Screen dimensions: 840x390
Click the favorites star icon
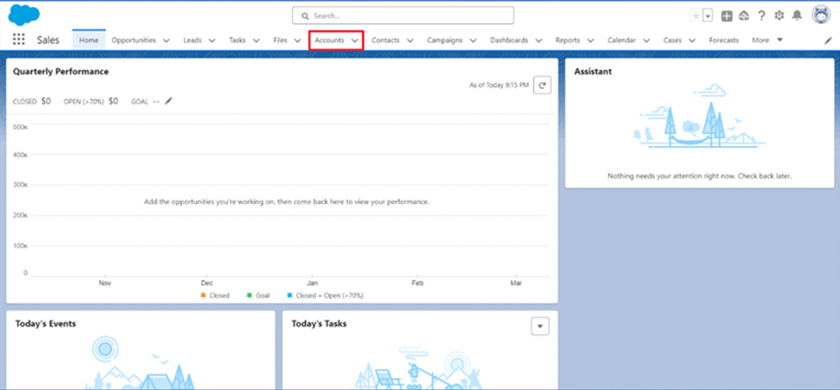[x=696, y=16]
